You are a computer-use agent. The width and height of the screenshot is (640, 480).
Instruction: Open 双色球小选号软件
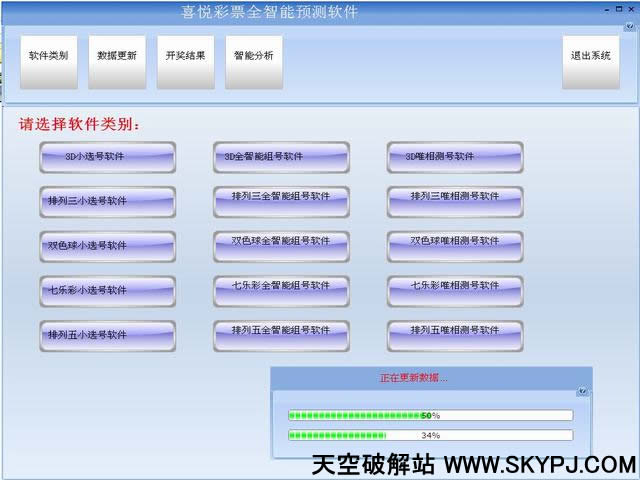[x=107, y=246]
